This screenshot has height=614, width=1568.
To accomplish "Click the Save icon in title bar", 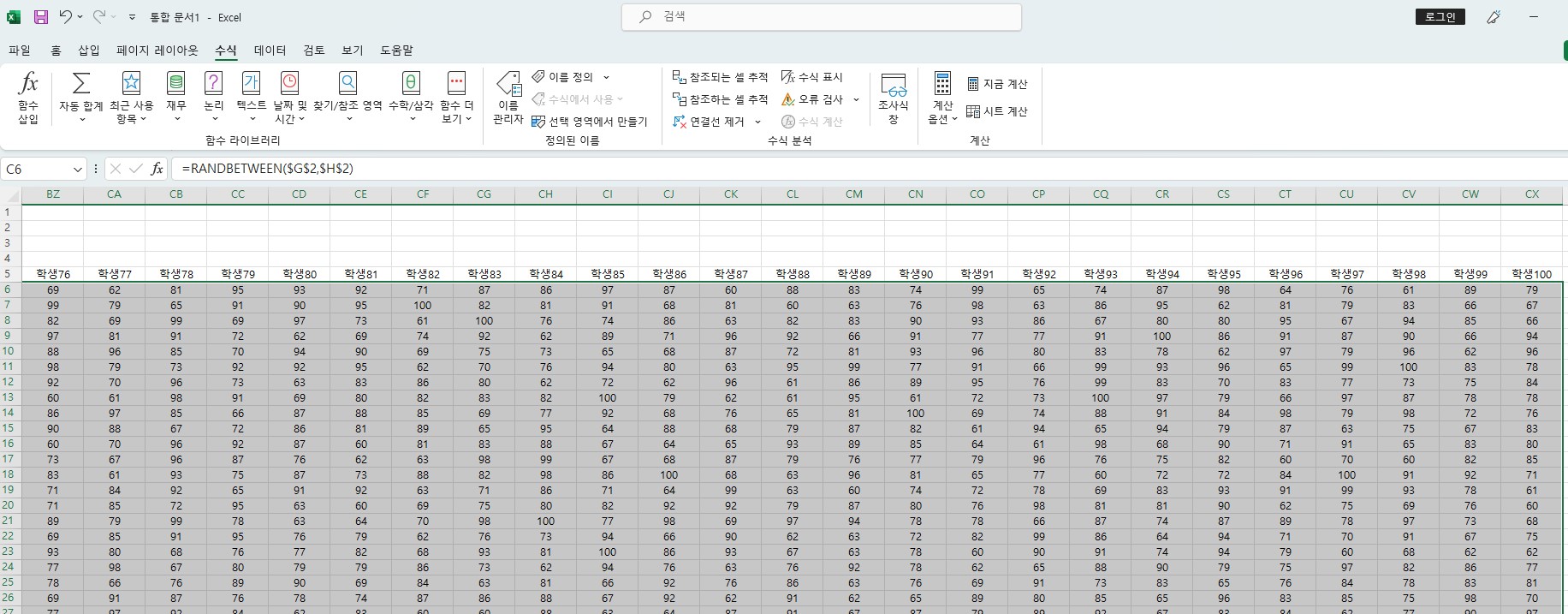I will [41, 16].
